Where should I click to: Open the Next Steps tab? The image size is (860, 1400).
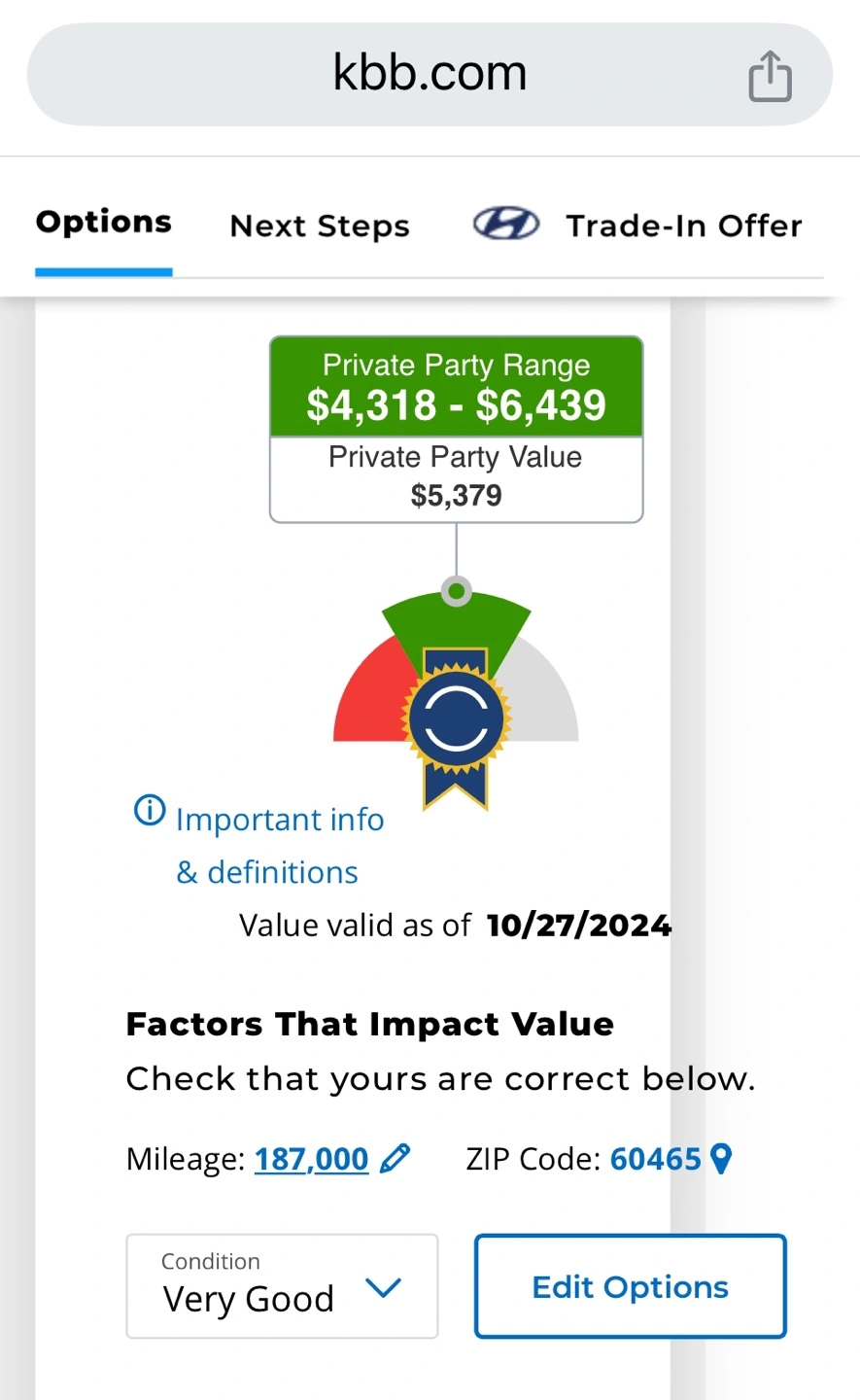pyautogui.click(x=320, y=226)
